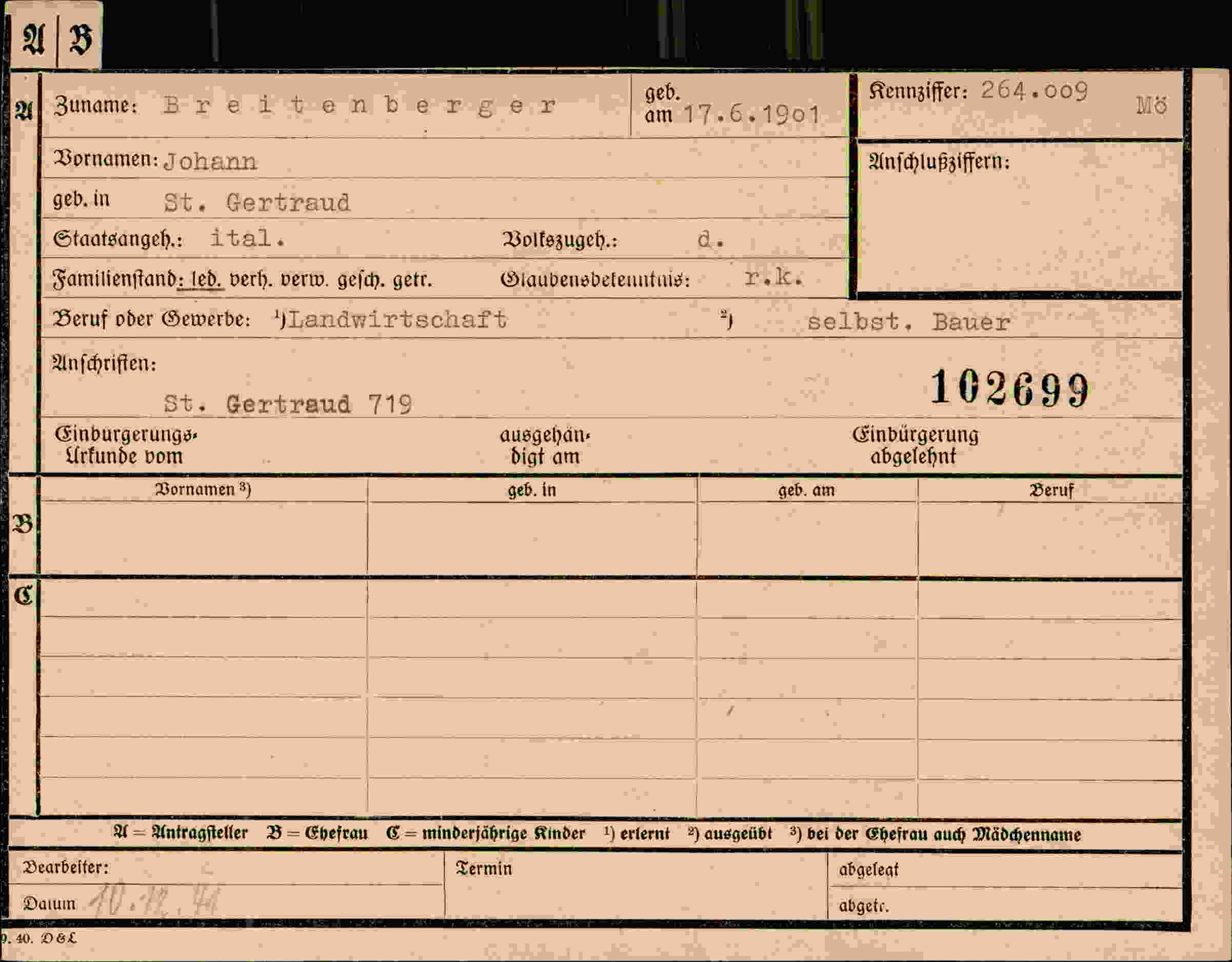
Task: Click the tab letter 'A' at the card top
Action: pos(33,39)
